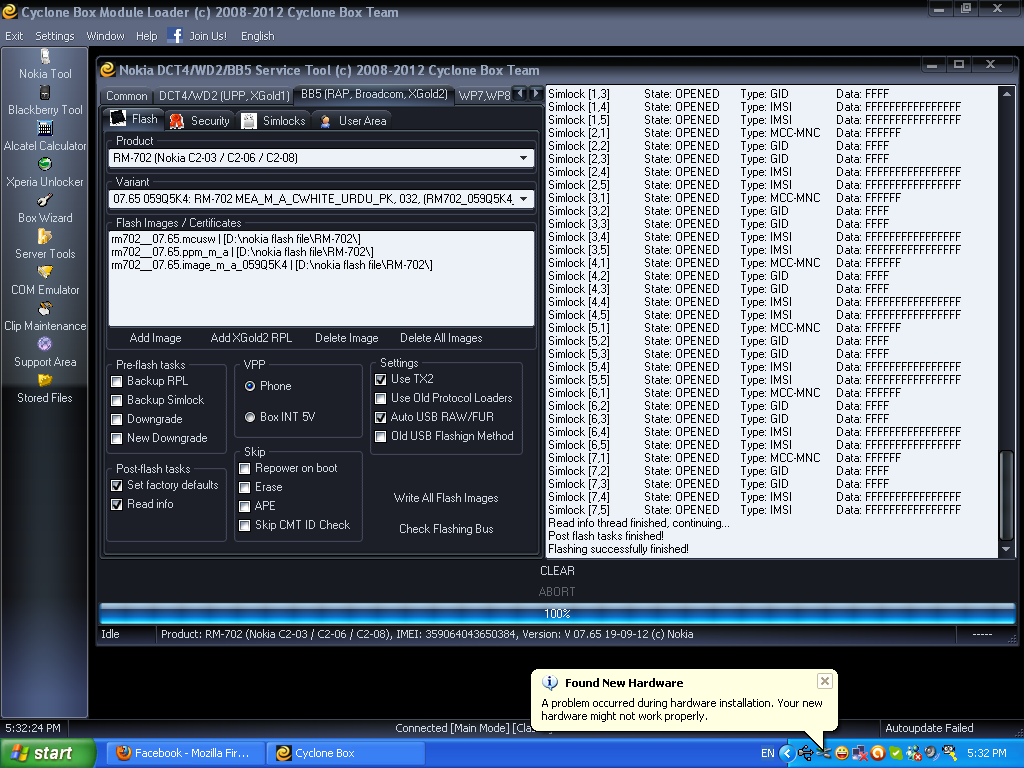Click the tray expand arrow icon
Screen dimensions: 1024x768
pos(787,753)
